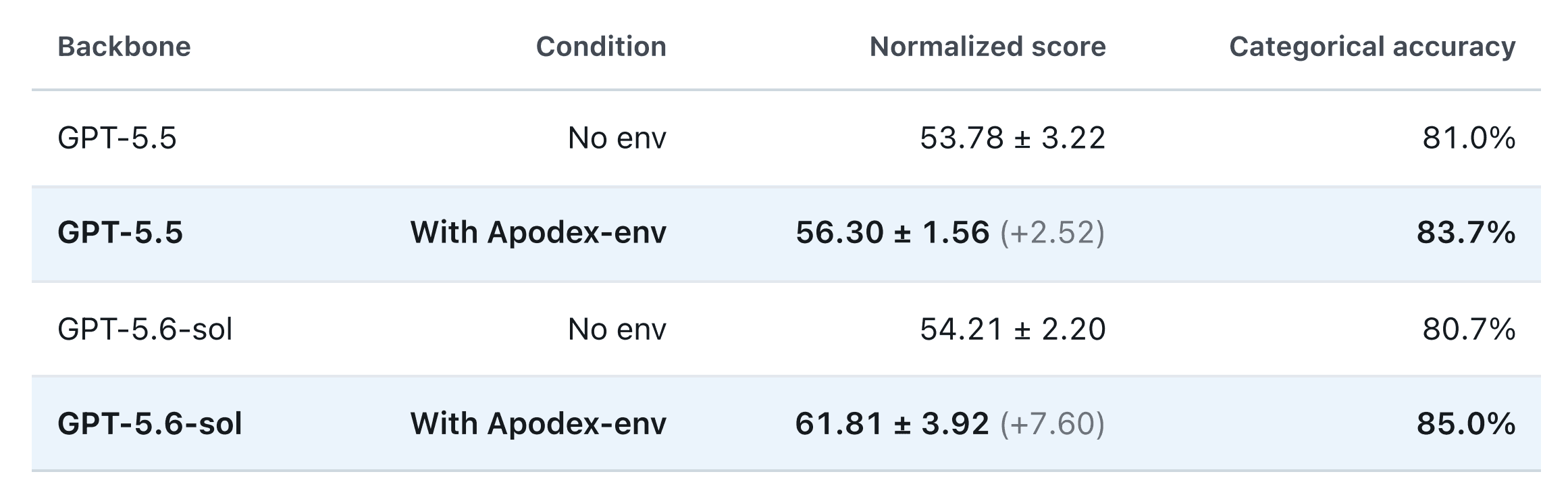
Task: Click the Condition column header
Action: point(601,47)
